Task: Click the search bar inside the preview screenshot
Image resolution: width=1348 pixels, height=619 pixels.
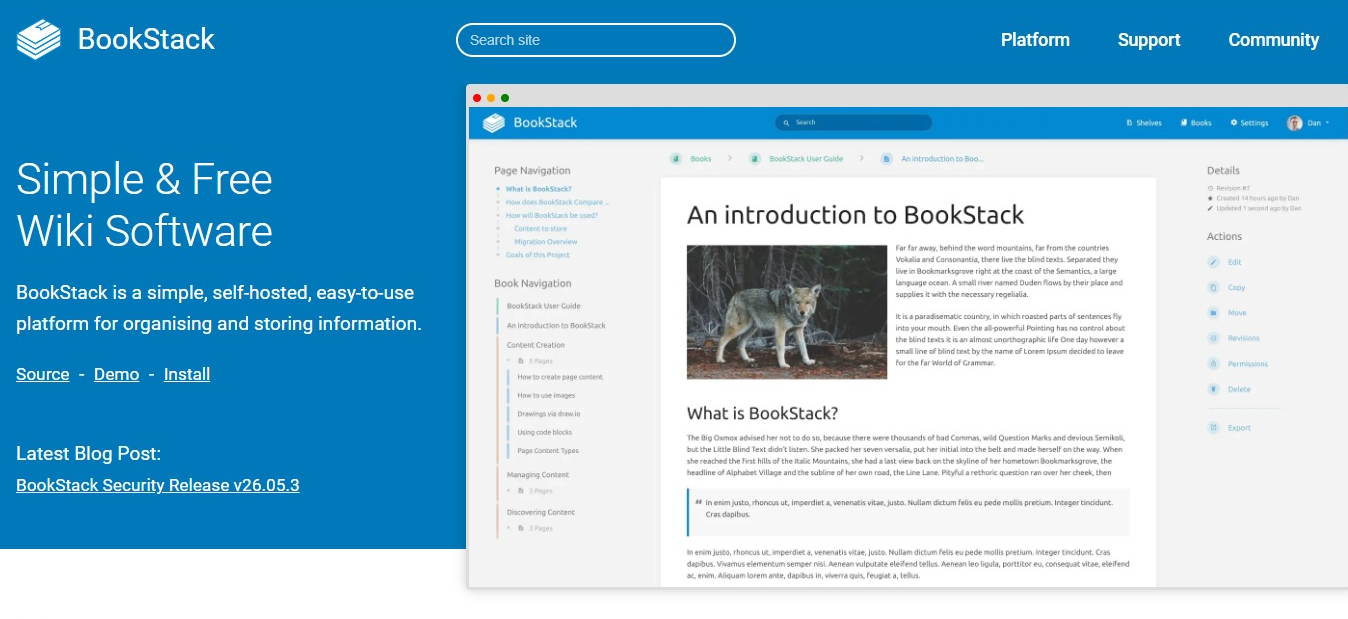Action: pos(853,123)
